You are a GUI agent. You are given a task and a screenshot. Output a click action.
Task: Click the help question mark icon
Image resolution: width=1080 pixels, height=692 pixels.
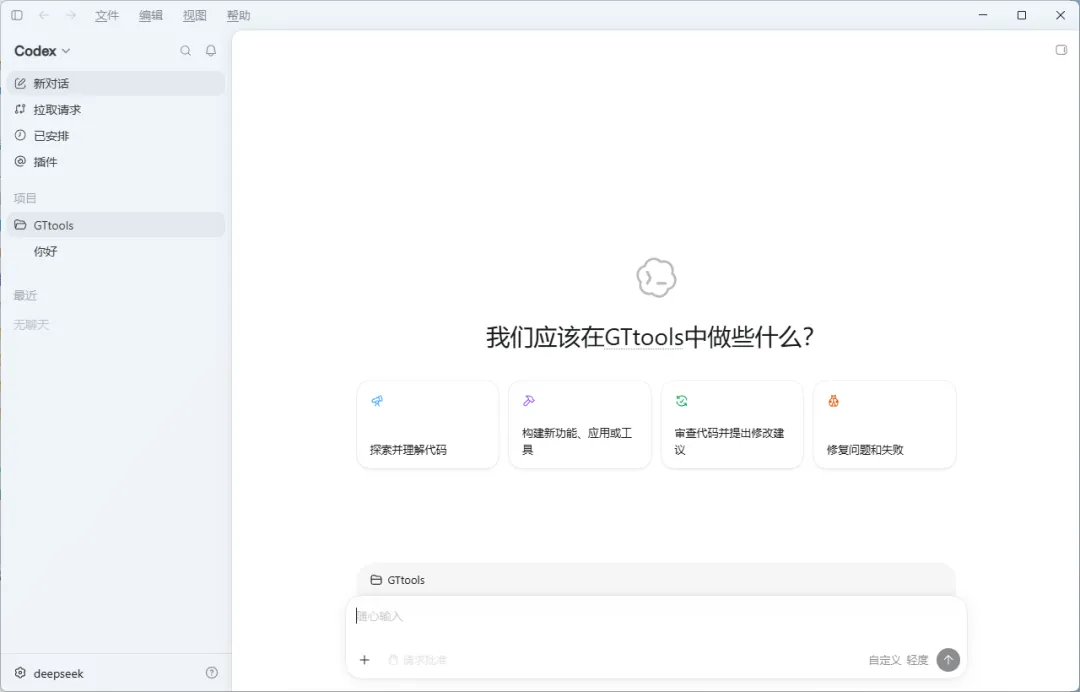click(x=211, y=673)
